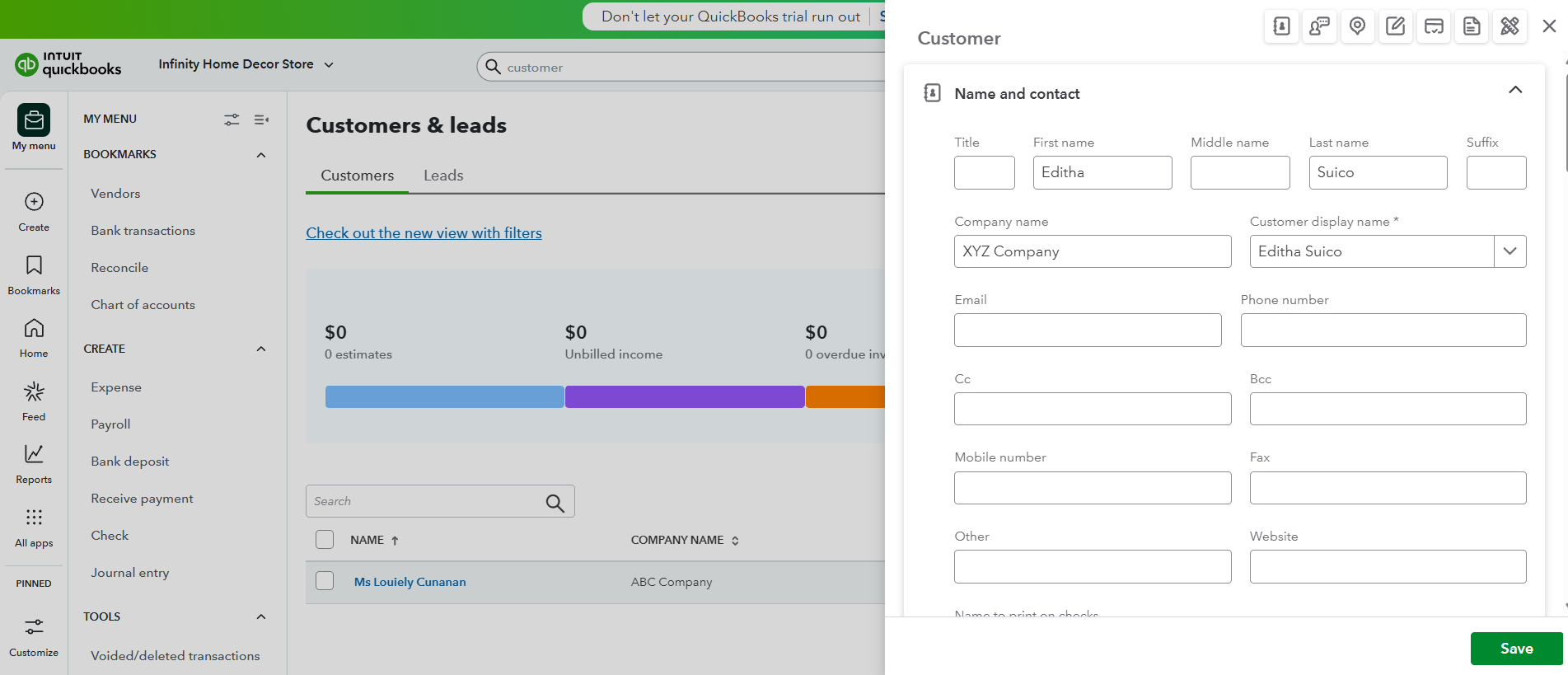Open Ms Louiely Cunanan customer link
Image resolution: width=1568 pixels, height=675 pixels.
[410, 582]
